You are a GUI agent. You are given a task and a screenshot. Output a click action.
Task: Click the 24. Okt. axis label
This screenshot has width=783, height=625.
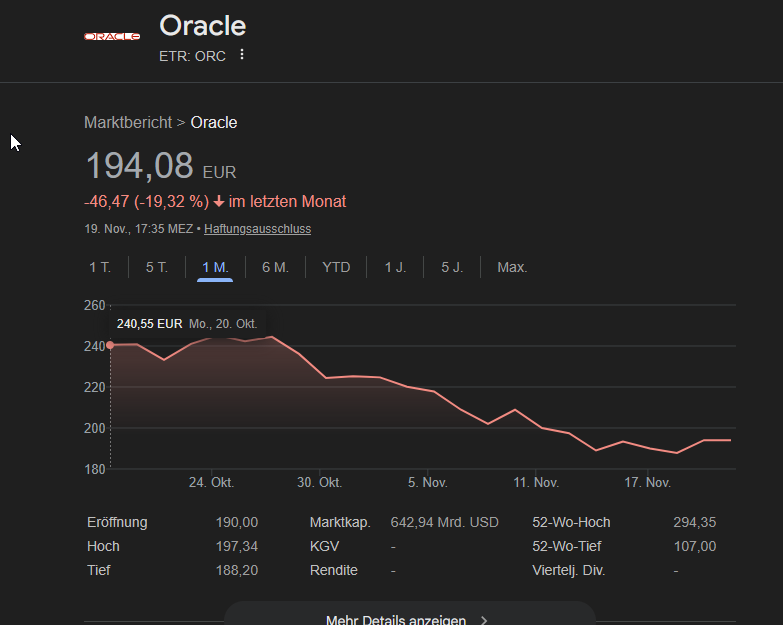tap(211, 483)
